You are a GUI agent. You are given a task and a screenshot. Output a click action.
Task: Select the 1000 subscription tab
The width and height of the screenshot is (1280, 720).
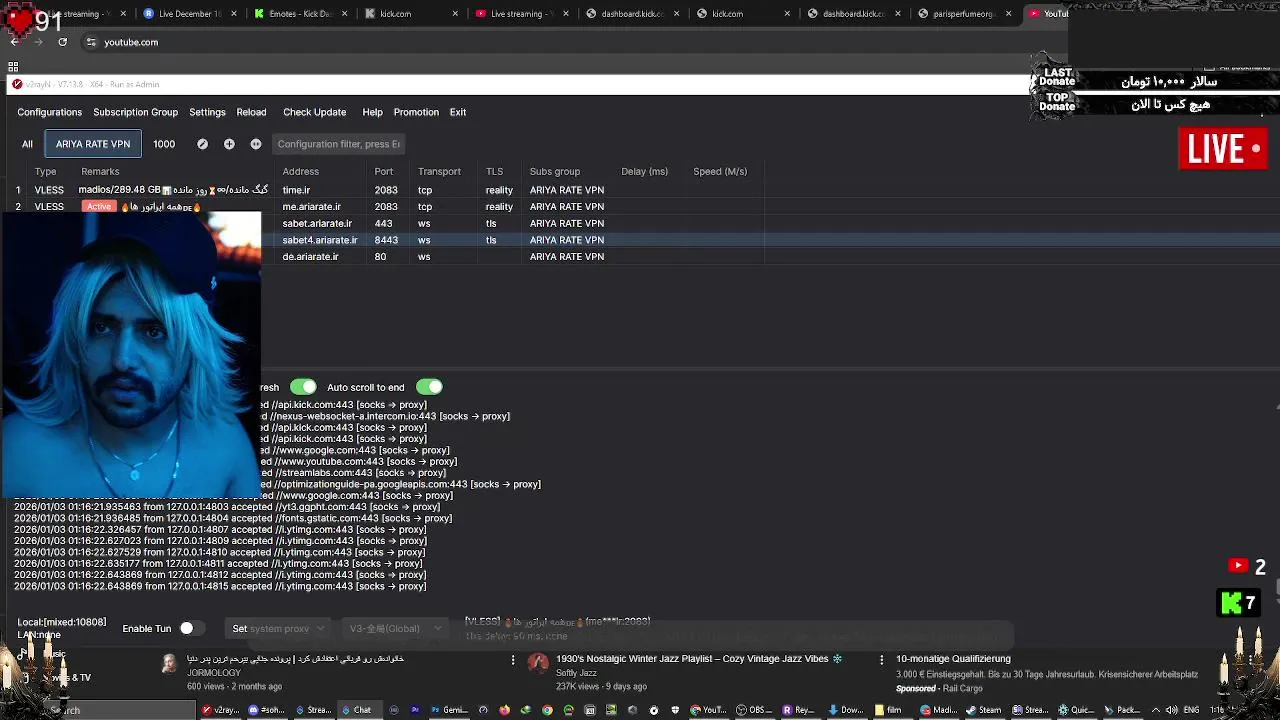pos(164,144)
